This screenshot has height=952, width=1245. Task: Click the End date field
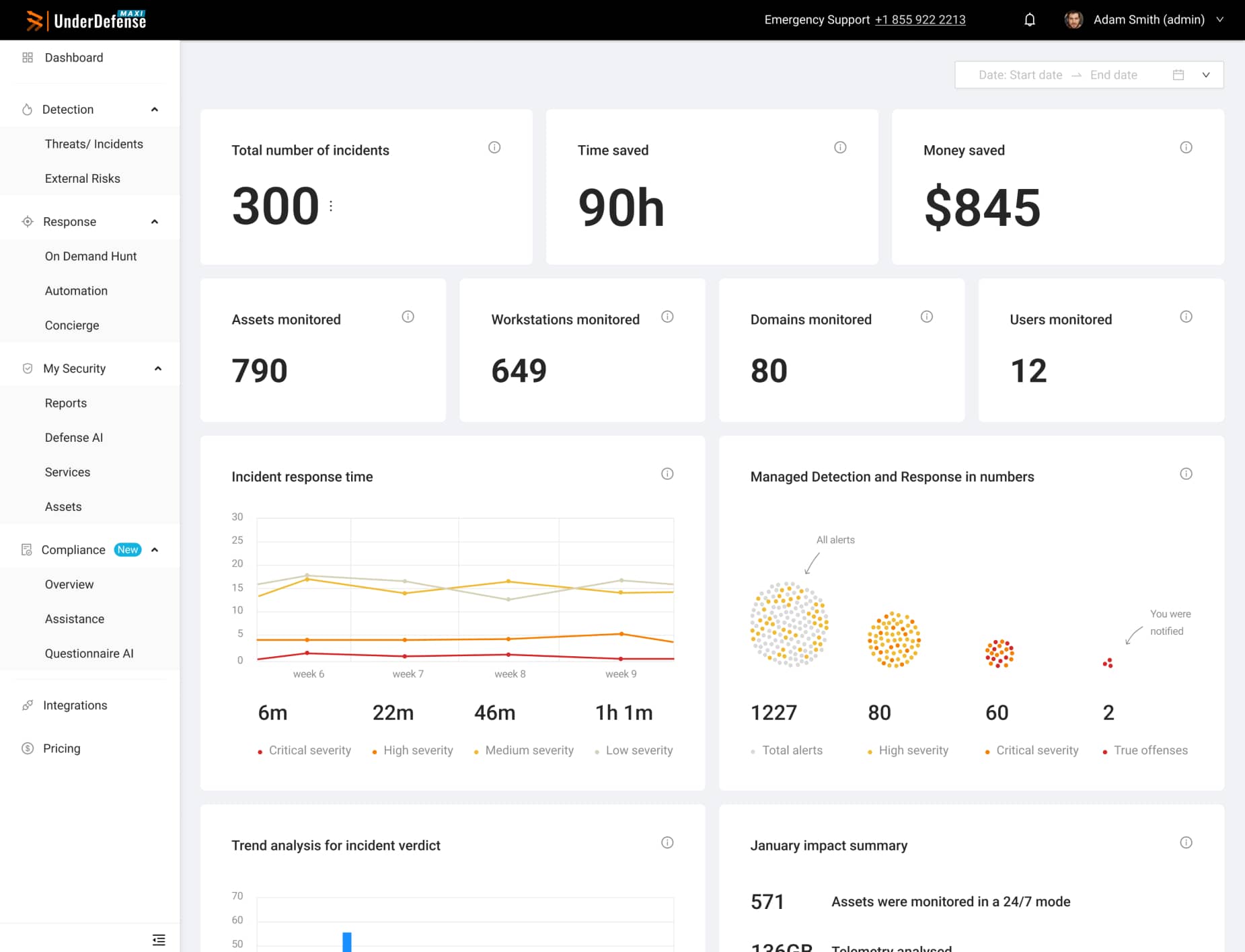tap(1113, 75)
